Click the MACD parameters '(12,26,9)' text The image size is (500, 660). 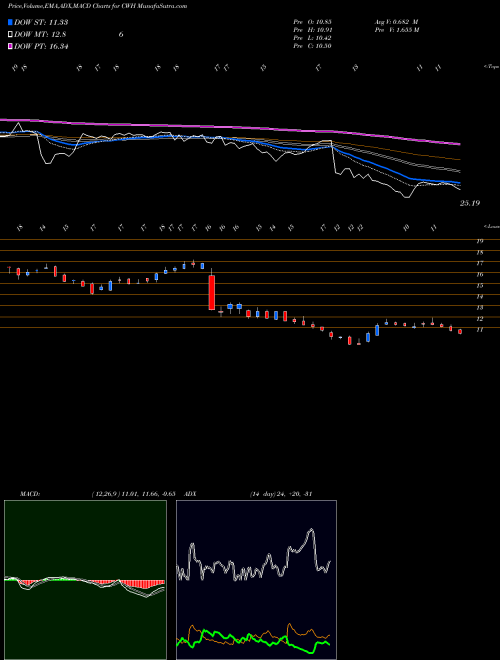(106, 494)
